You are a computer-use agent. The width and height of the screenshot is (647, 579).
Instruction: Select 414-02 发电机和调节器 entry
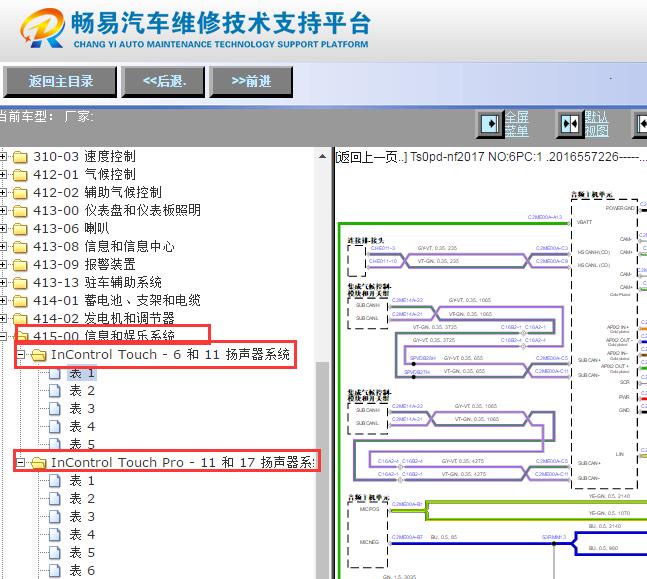(x=104, y=319)
